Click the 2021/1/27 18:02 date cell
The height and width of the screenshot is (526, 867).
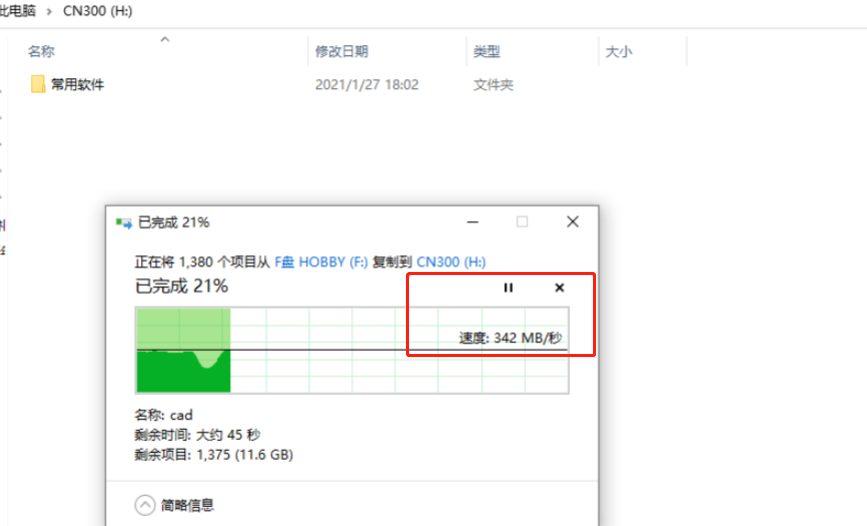pyautogui.click(x=367, y=85)
